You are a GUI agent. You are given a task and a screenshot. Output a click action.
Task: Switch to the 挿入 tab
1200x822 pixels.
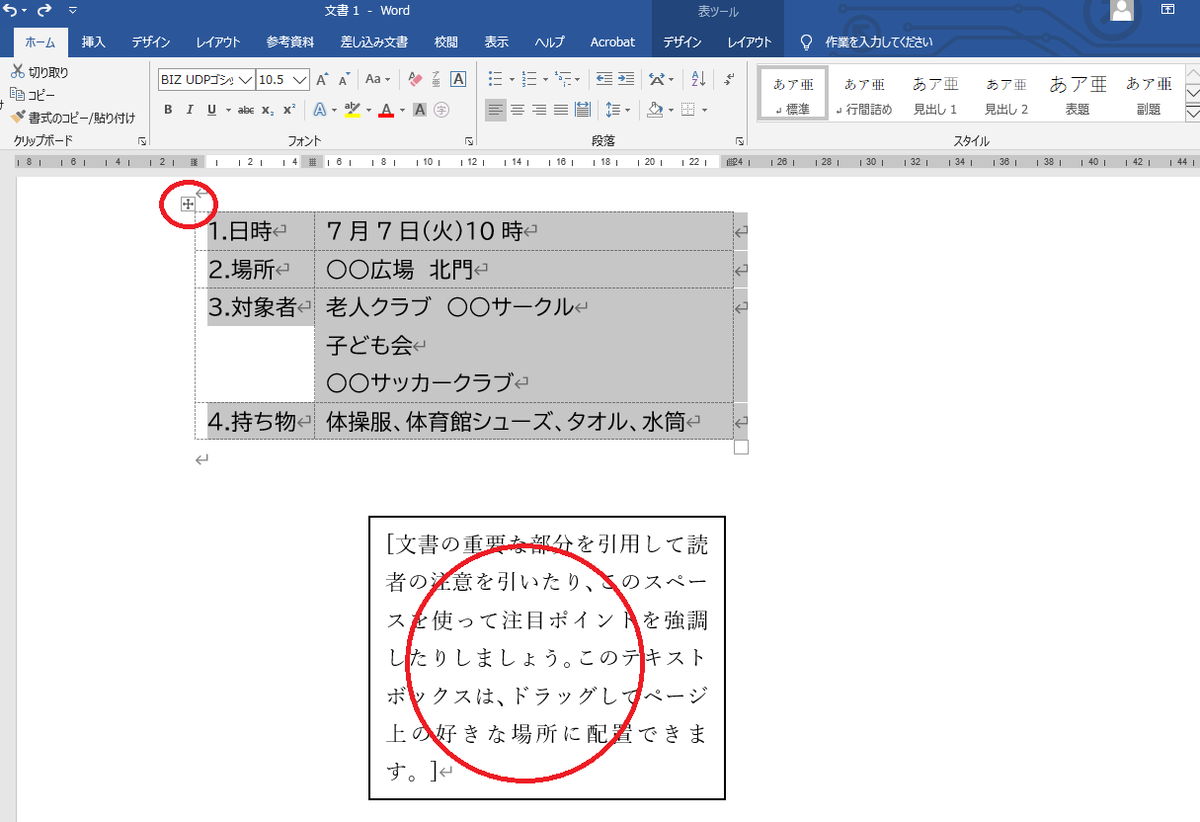pos(93,42)
